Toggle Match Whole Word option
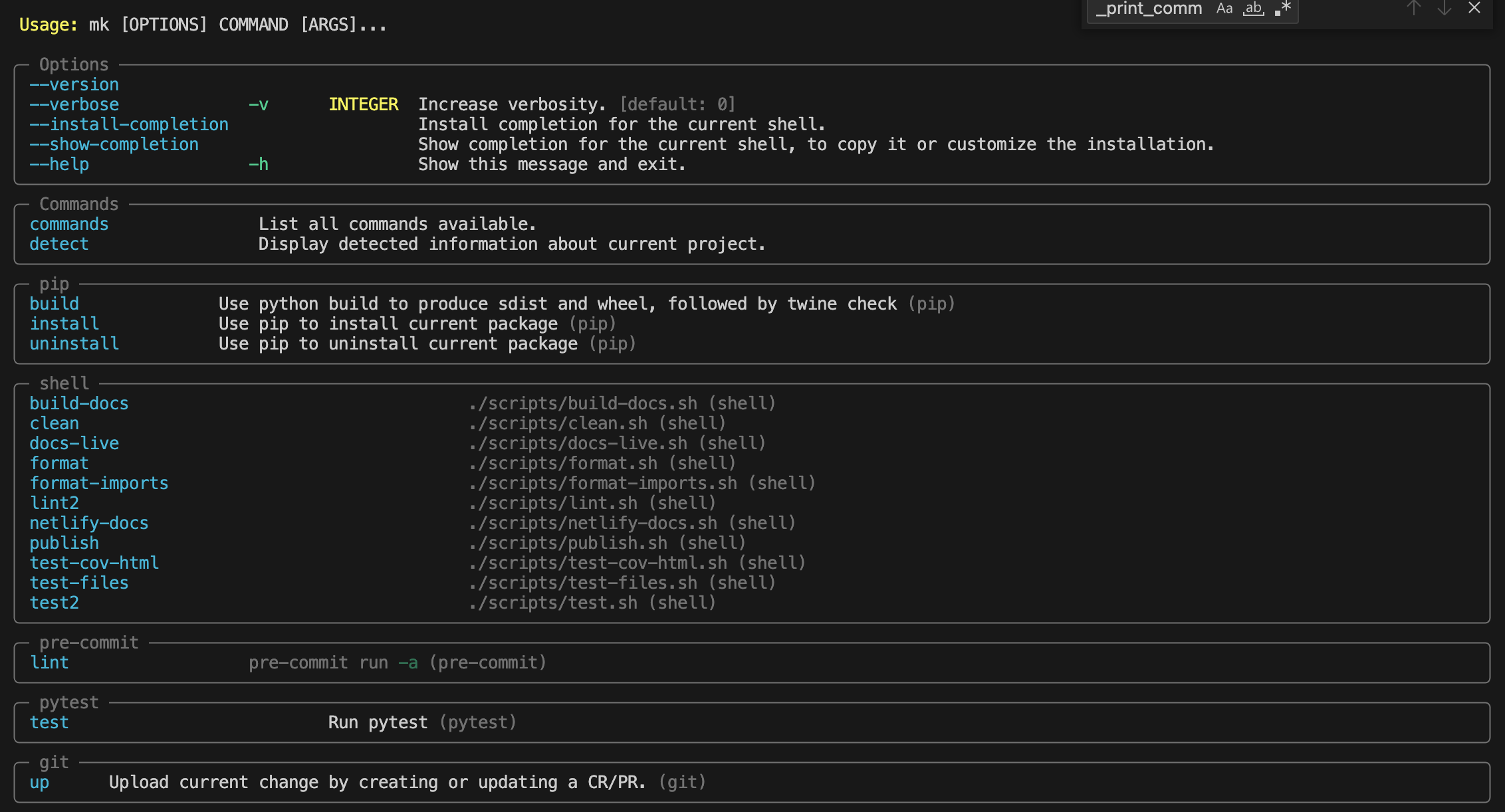1505x812 pixels. click(1253, 9)
